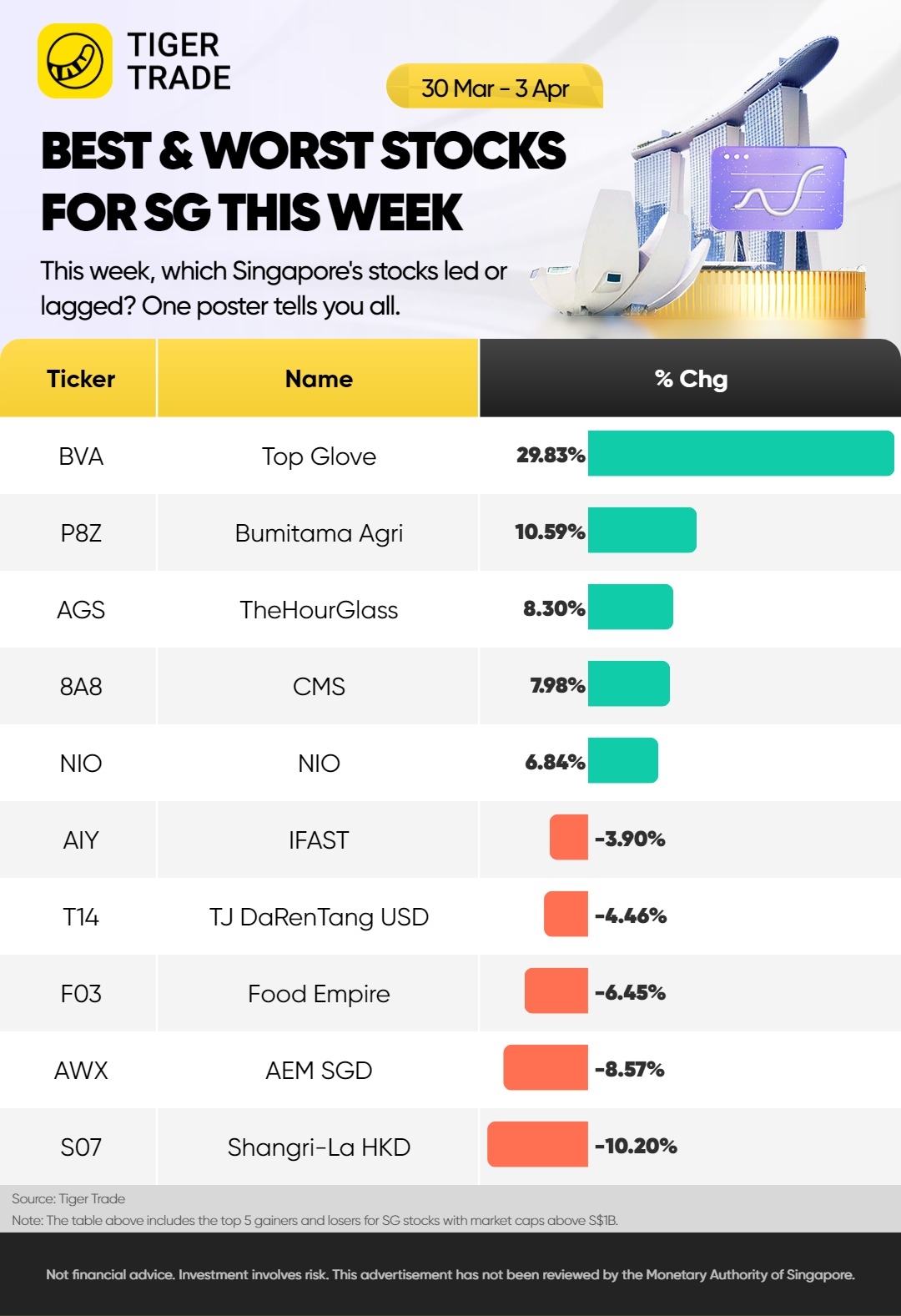Open TheHourGlass stock row

click(450, 609)
